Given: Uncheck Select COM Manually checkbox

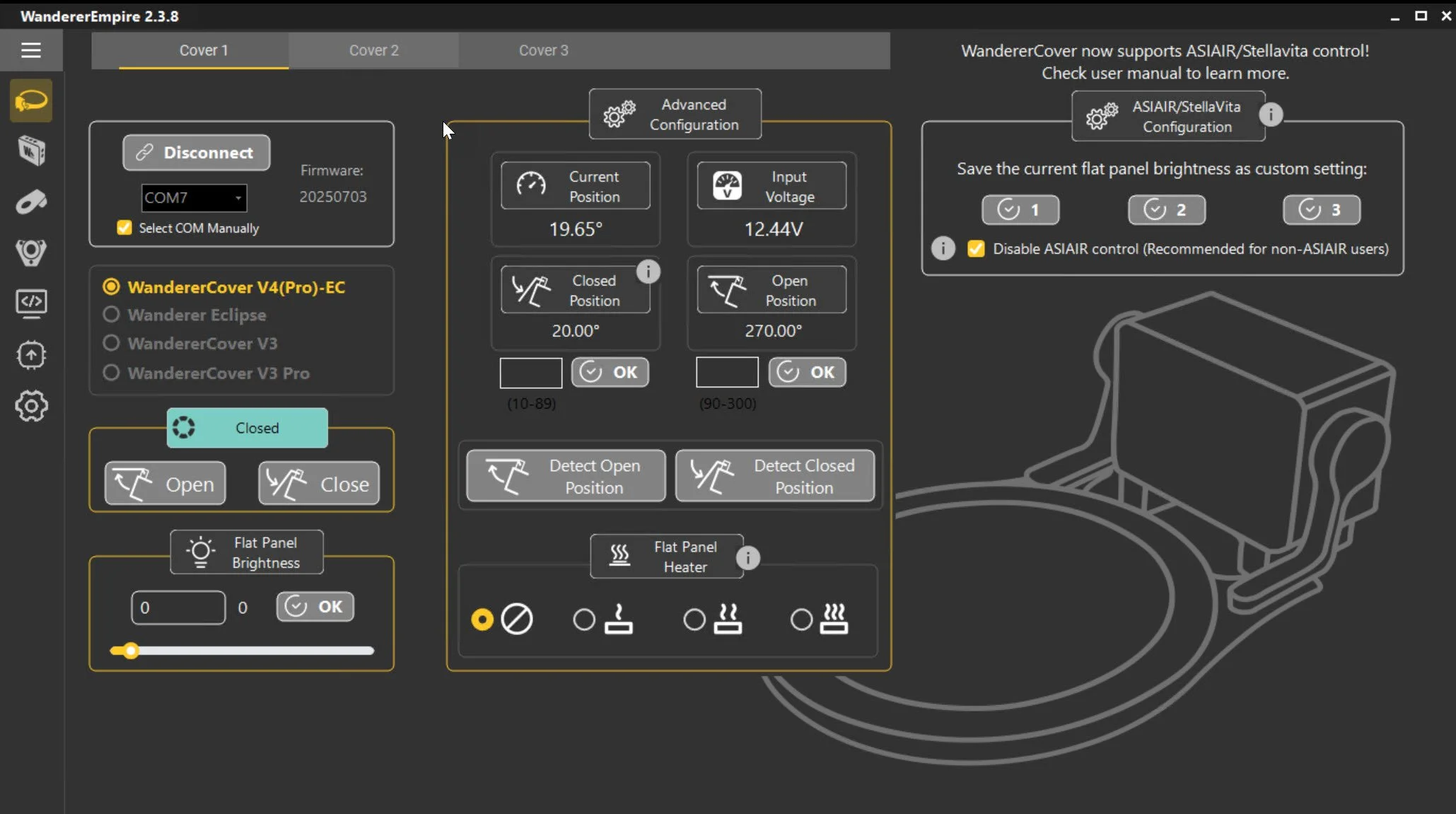Looking at the screenshot, I should pyautogui.click(x=124, y=228).
